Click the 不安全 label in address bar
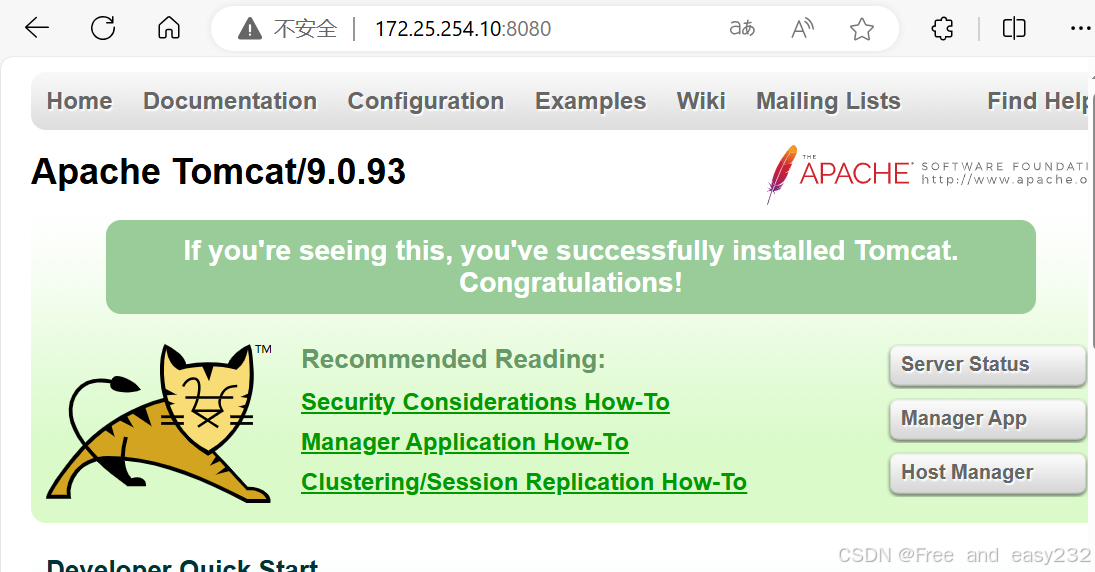 [305, 29]
